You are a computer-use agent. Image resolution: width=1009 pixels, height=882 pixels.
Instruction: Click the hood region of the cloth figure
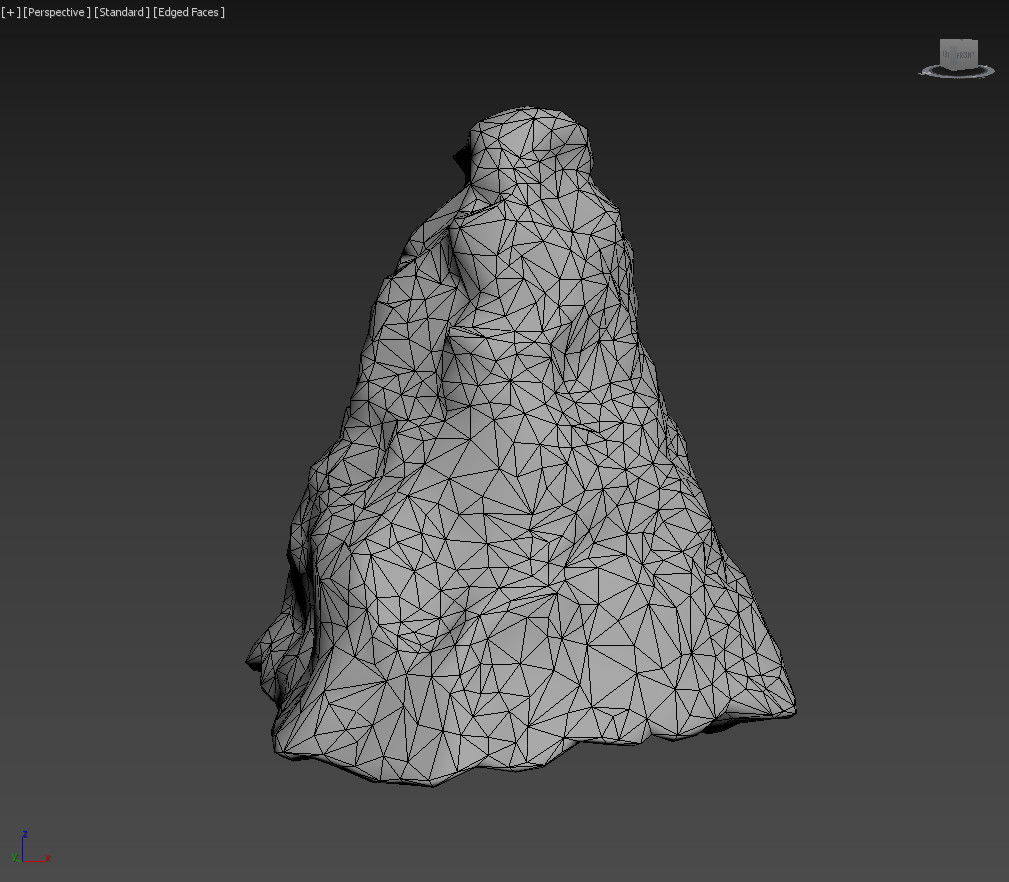click(x=525, y=150)
